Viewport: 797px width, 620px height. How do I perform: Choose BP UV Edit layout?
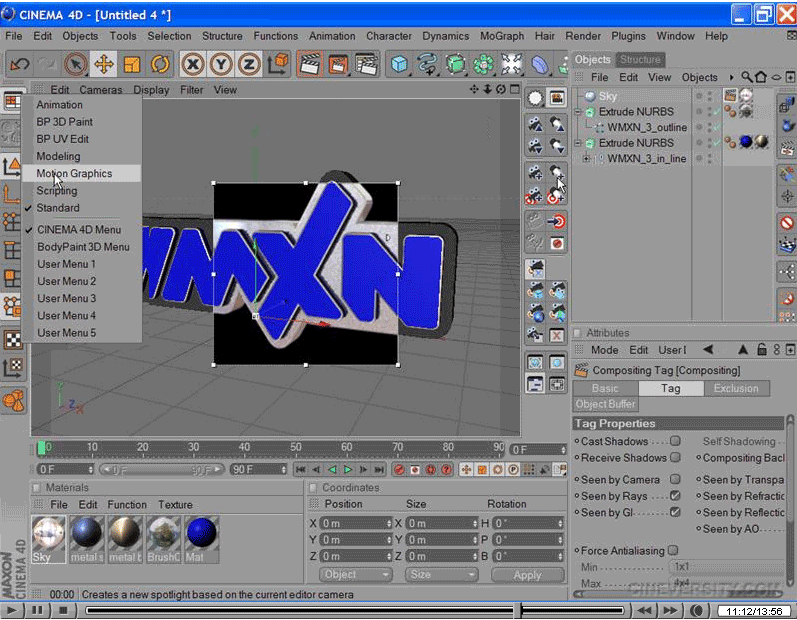[x=63, y=139]
